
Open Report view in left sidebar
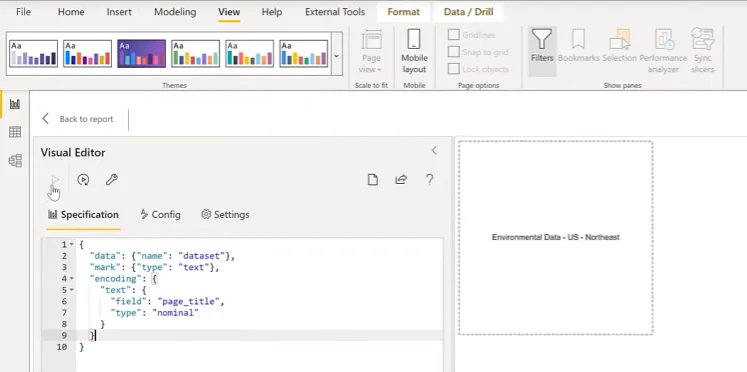click(15, 104)
